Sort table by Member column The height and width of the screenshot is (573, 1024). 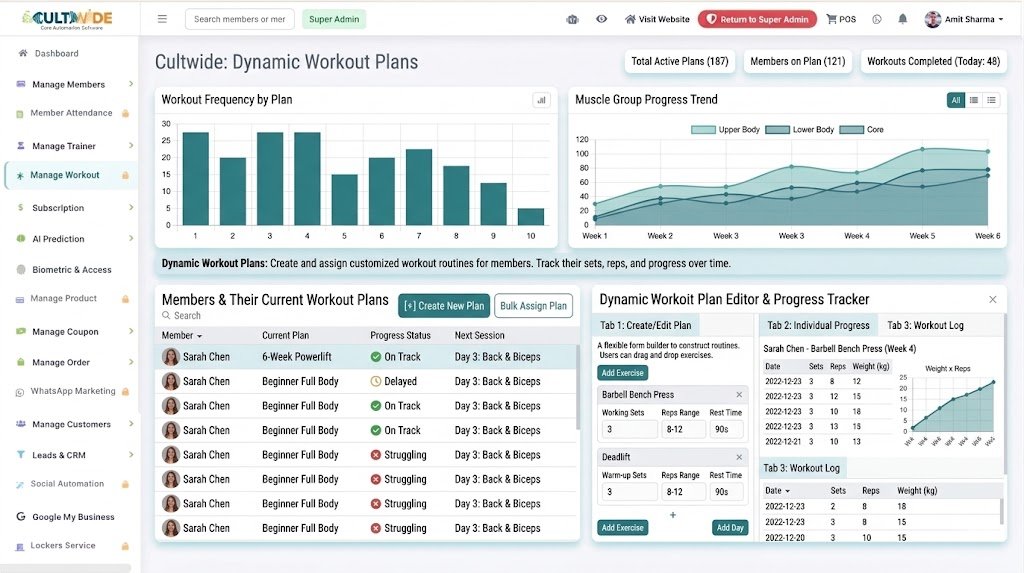click(182, 335)
